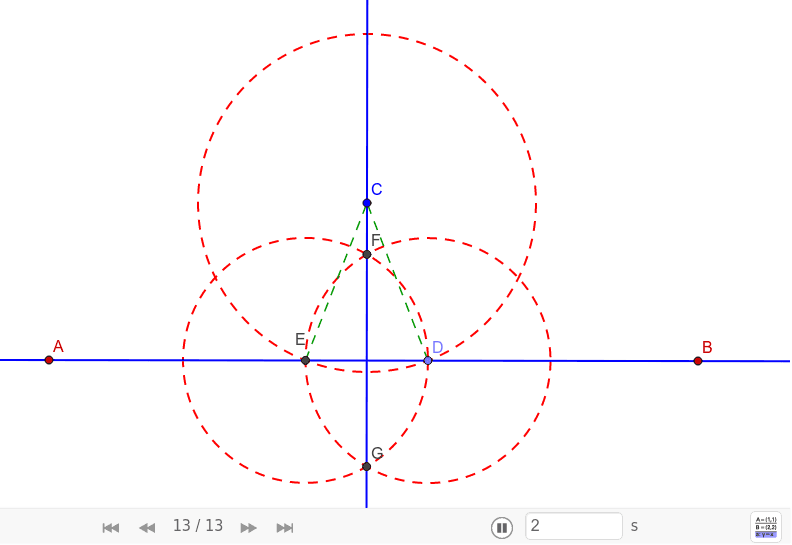Select point D on the horizontal line
This screenshot has width=792, height=545.
tap(428, 360)
